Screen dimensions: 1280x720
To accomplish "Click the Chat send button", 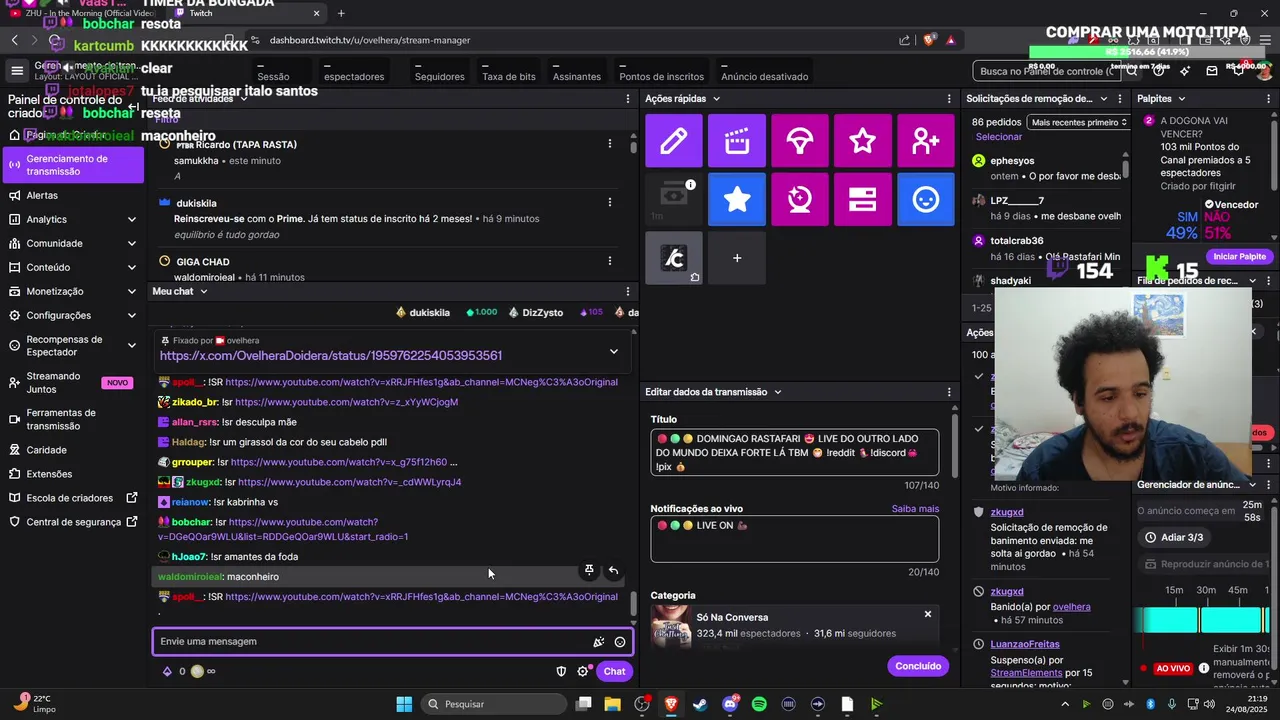I will 614,671.
